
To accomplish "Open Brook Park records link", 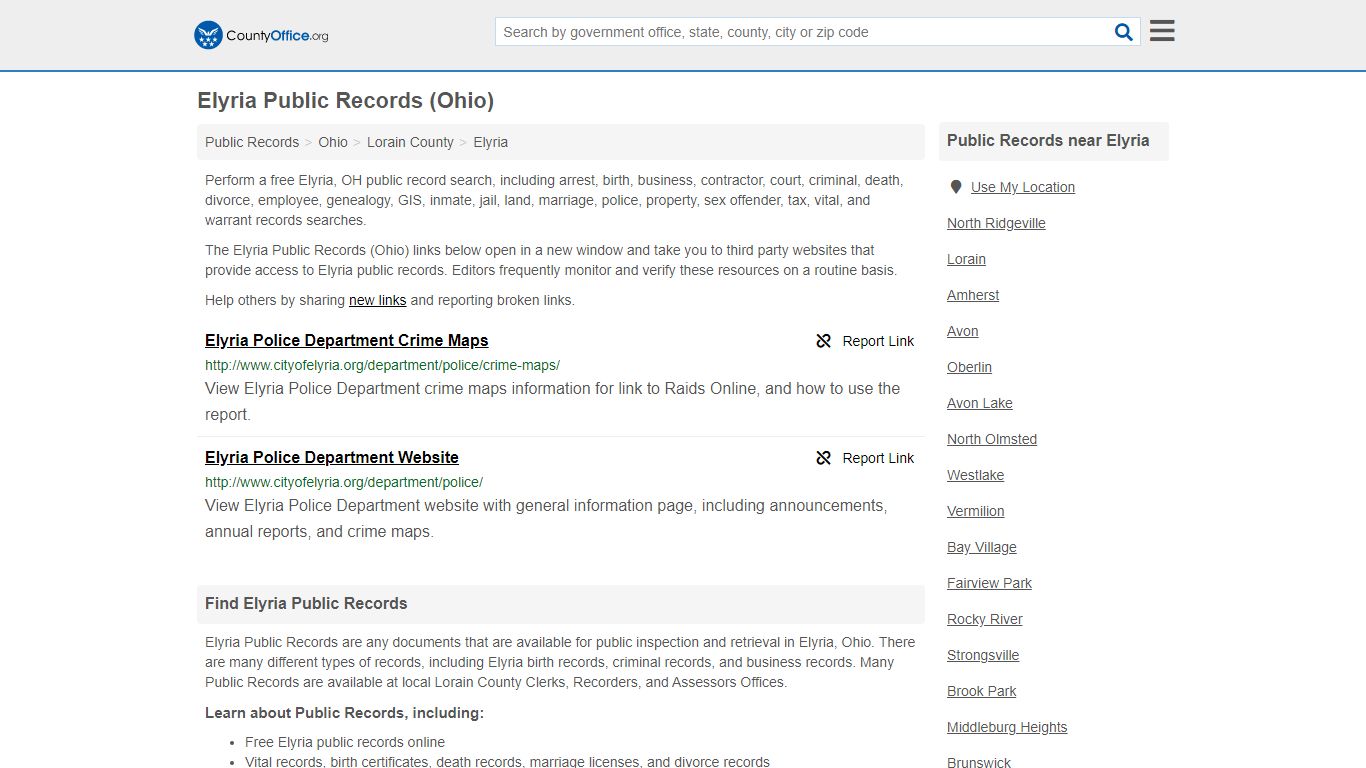I will coord(981,691).
